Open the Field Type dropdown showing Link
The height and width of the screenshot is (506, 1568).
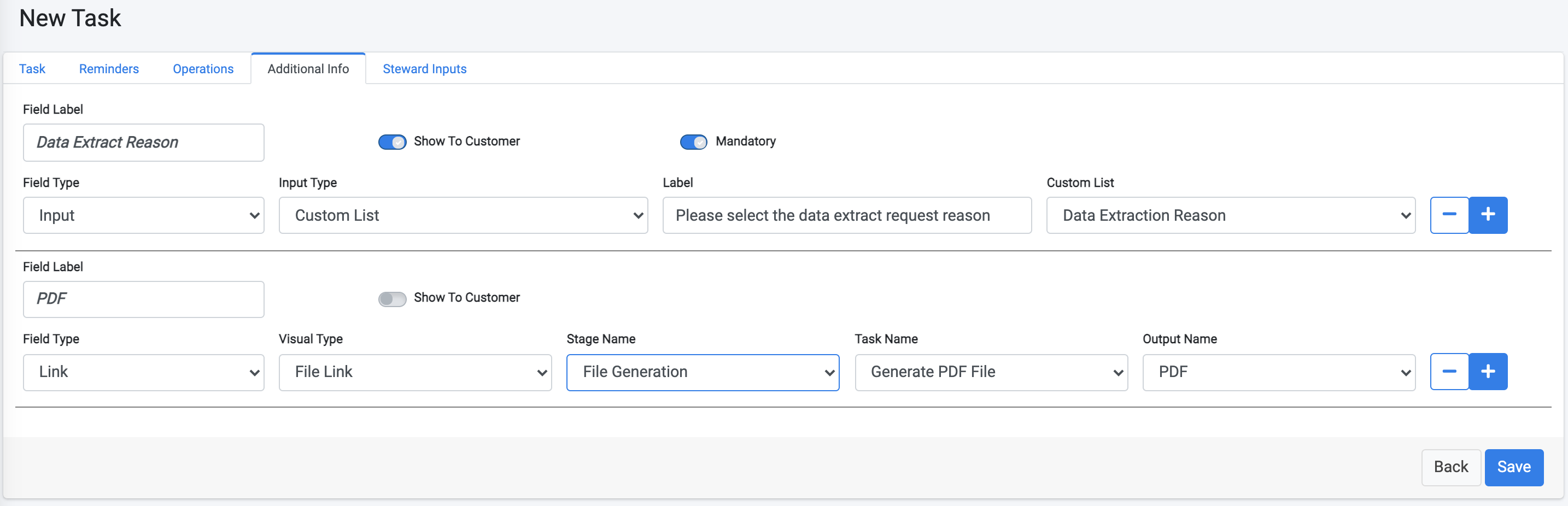(144, 372)
